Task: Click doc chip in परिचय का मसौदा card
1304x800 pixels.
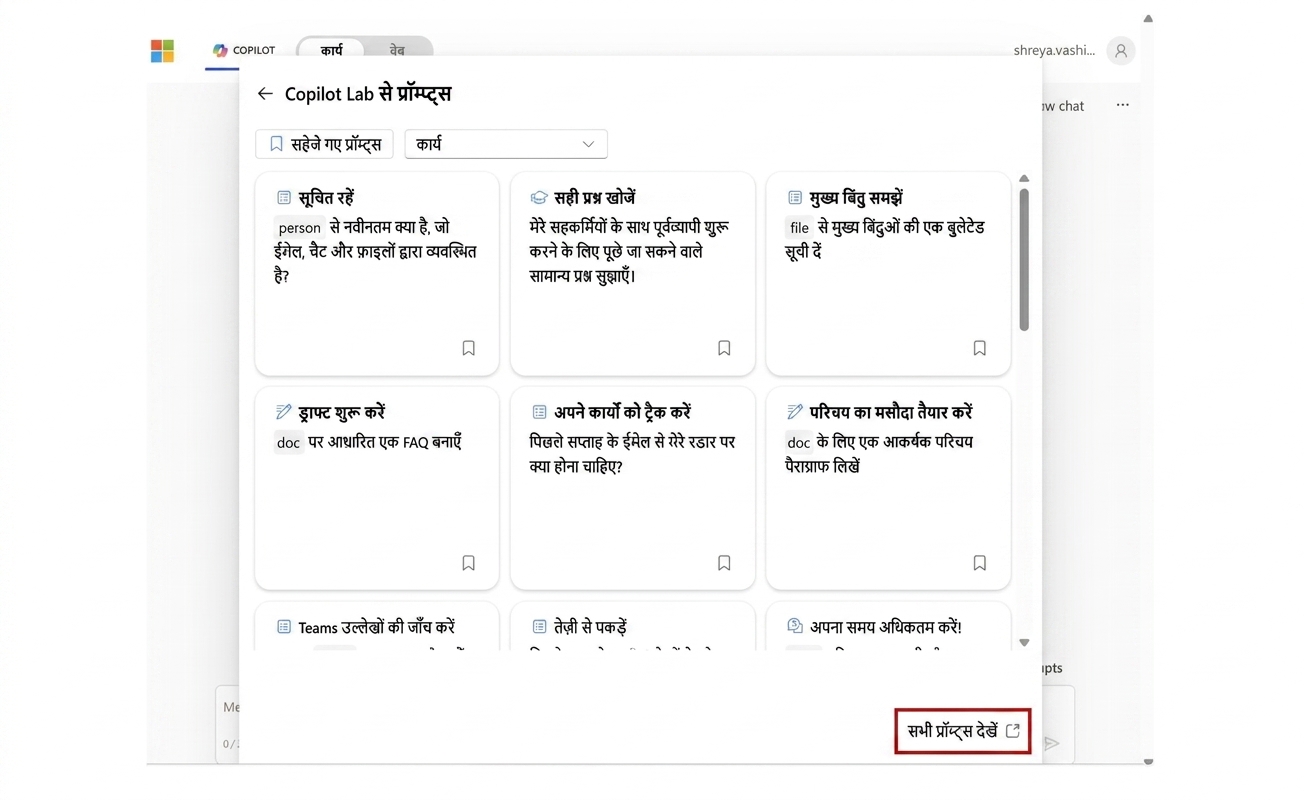Action: tap(799, 442)
